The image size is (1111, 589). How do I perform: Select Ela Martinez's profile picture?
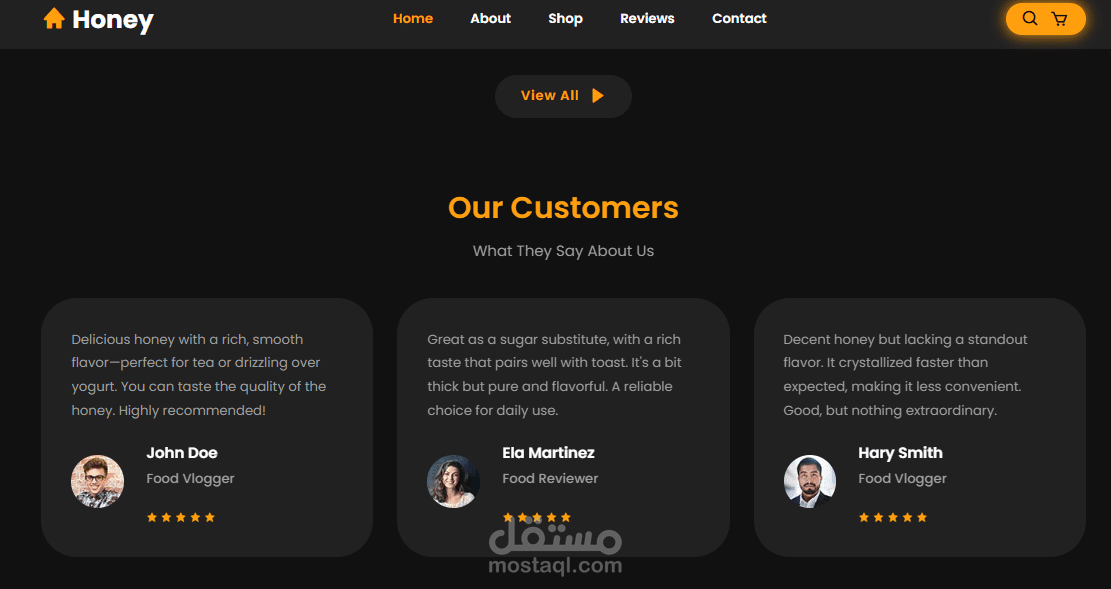click(453, 481)
